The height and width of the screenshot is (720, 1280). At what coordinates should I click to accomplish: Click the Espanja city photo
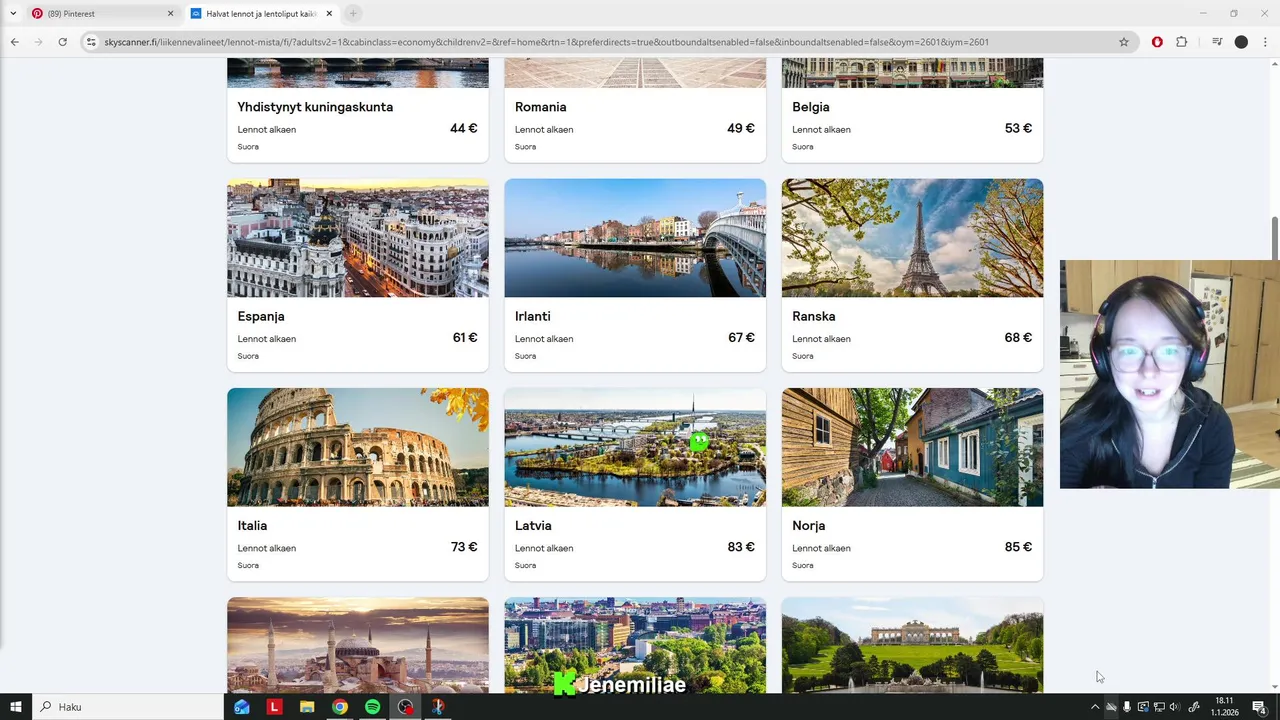pos(358,238)
